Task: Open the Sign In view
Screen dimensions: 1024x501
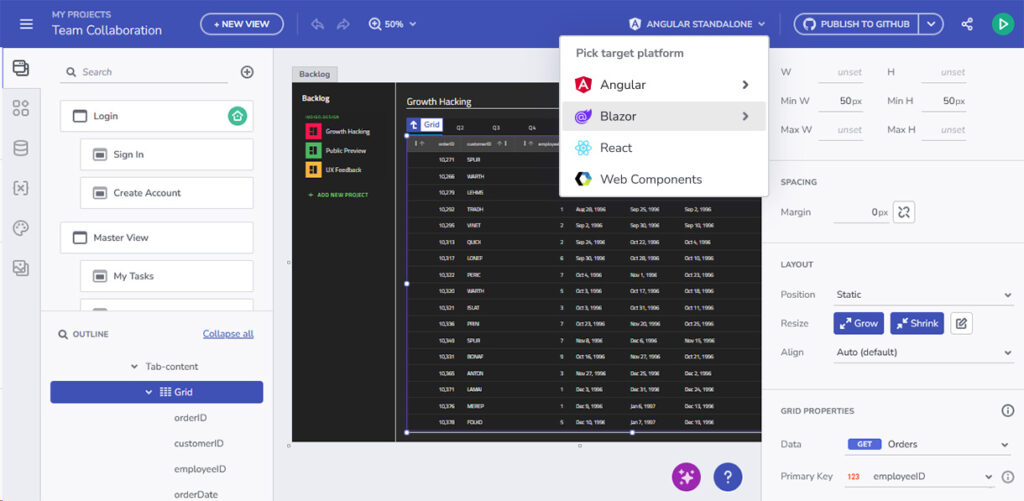Action: (x=167, y=155)
